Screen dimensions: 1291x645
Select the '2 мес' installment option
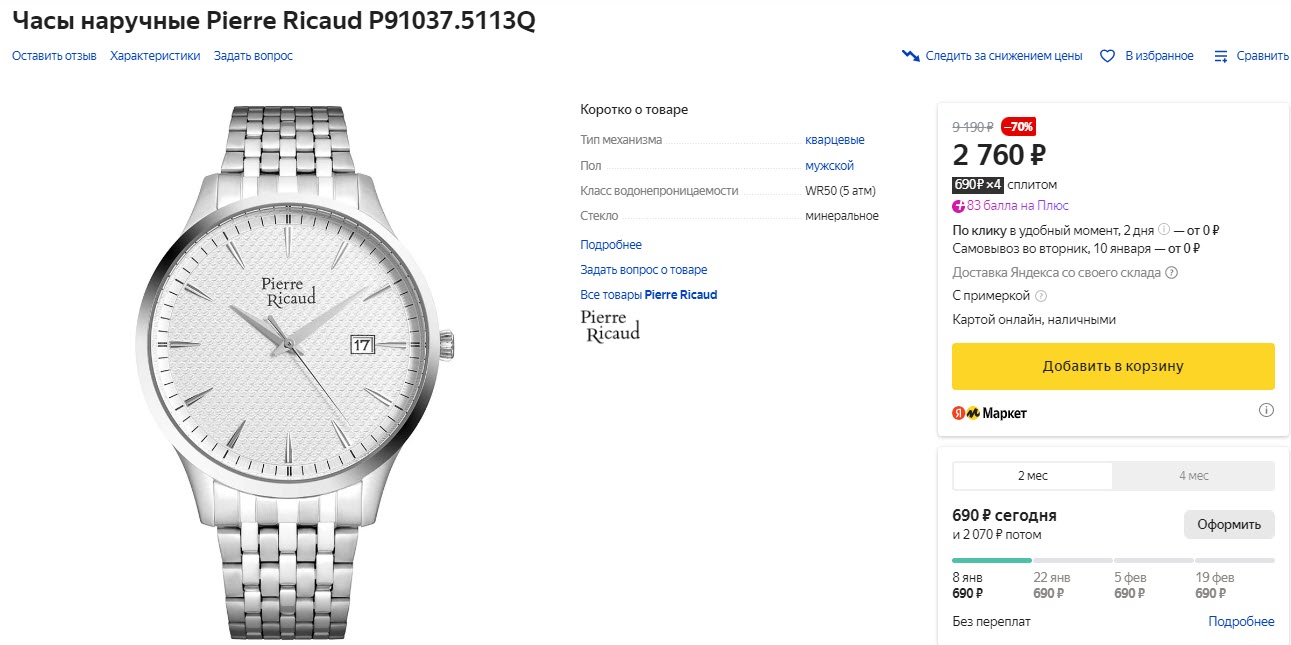point(1032,476)
